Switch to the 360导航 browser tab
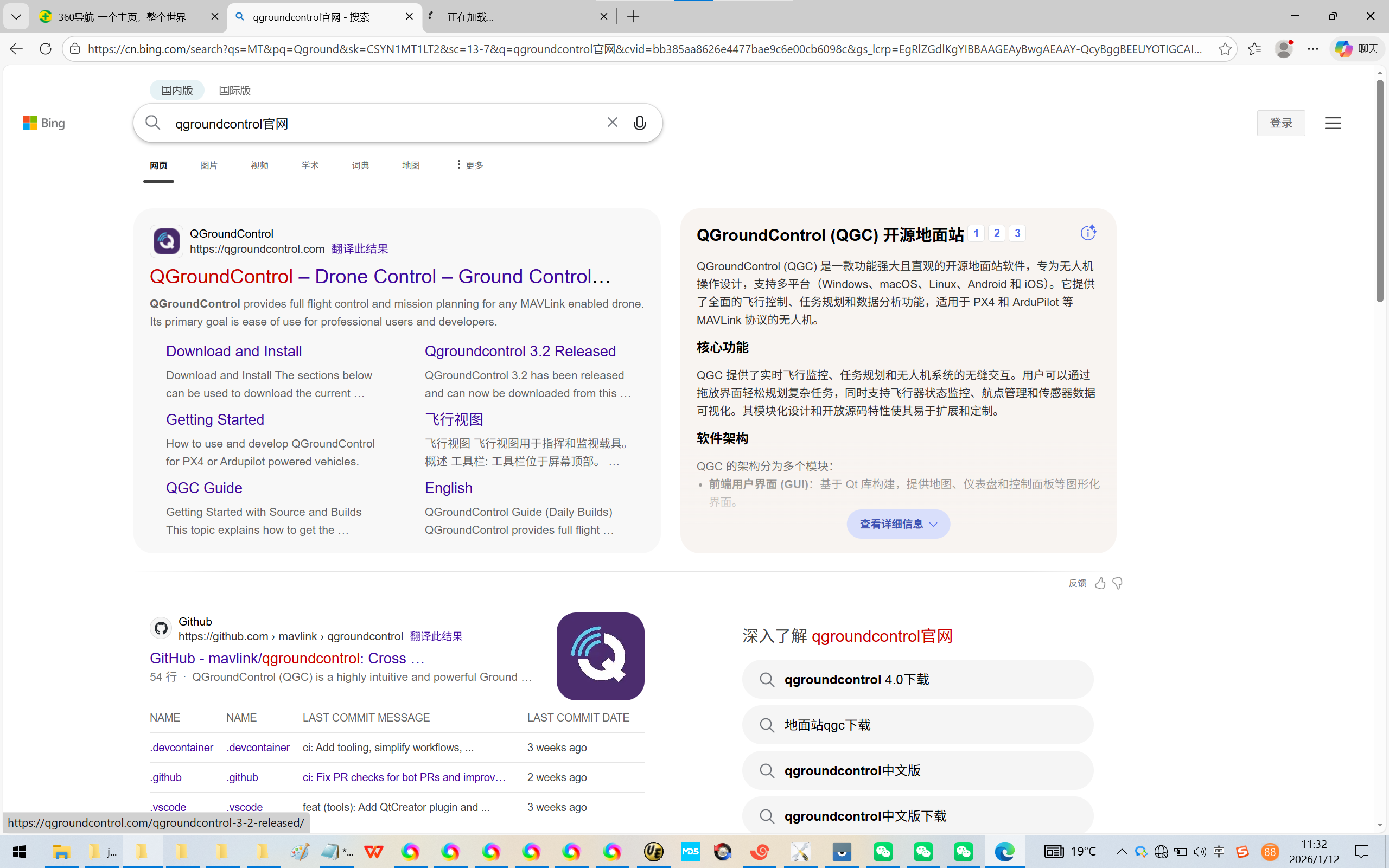 [122, 17]
